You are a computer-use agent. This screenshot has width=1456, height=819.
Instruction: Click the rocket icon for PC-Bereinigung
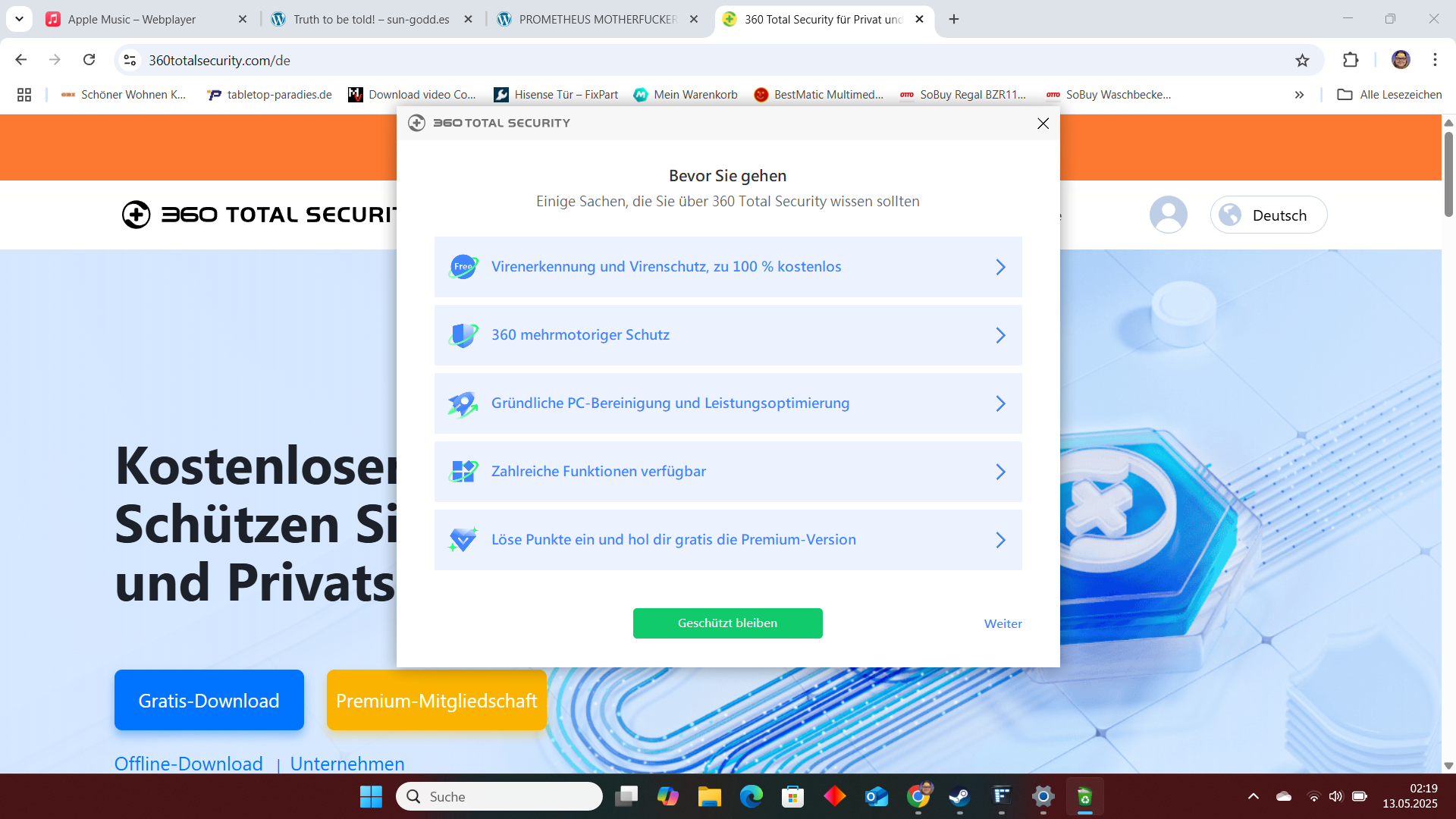[463, 403]
